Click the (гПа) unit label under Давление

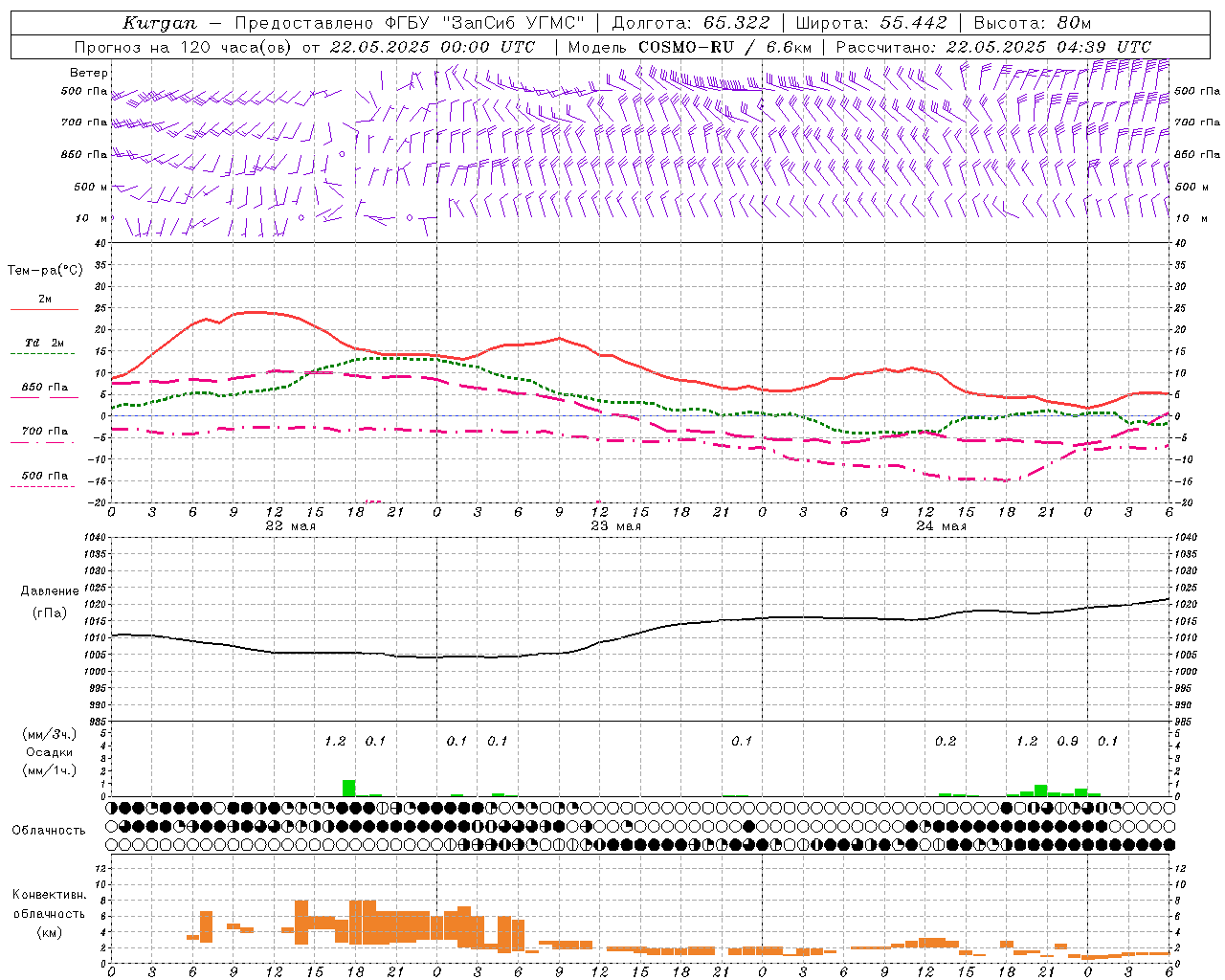[x=50, y=613]
